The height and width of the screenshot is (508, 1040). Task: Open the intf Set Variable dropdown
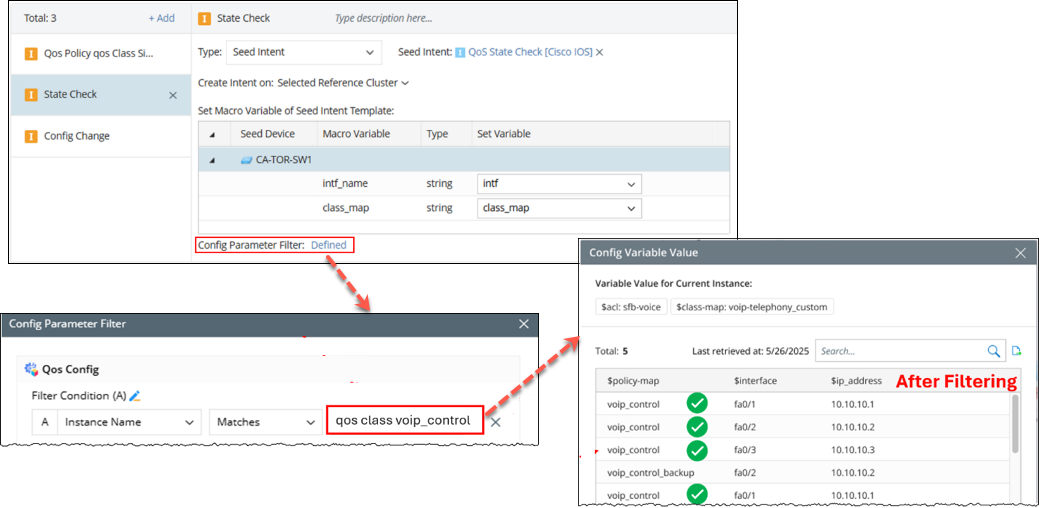click(559, 183)
